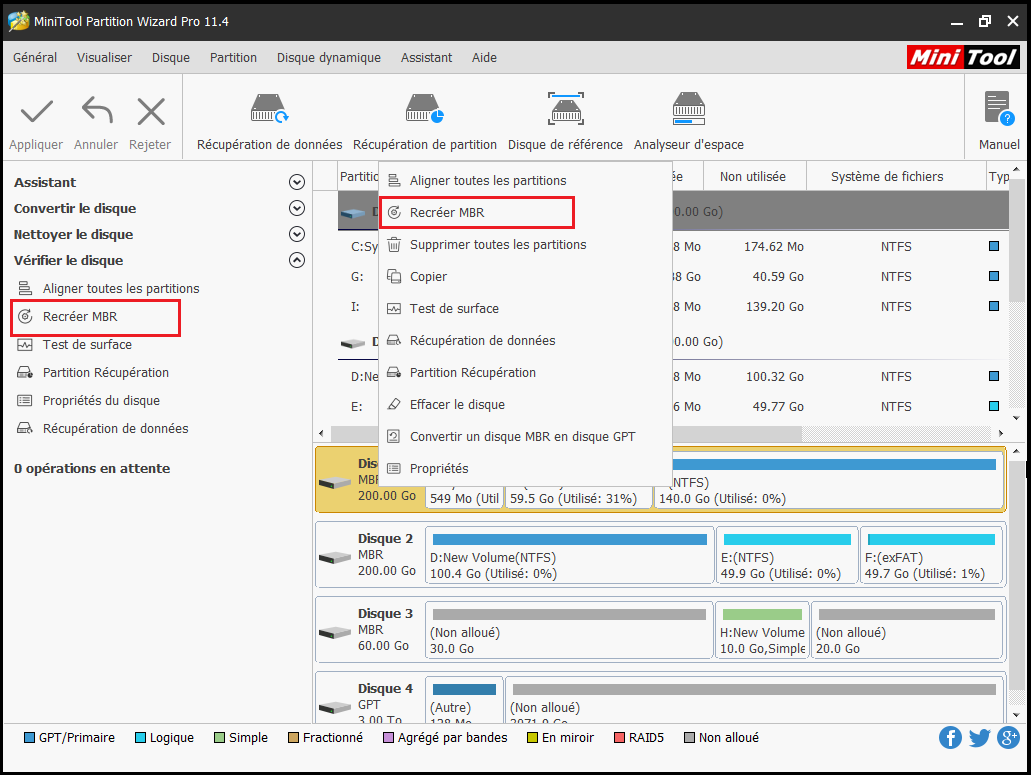Click the Rejeter X icon

[151, 111]
